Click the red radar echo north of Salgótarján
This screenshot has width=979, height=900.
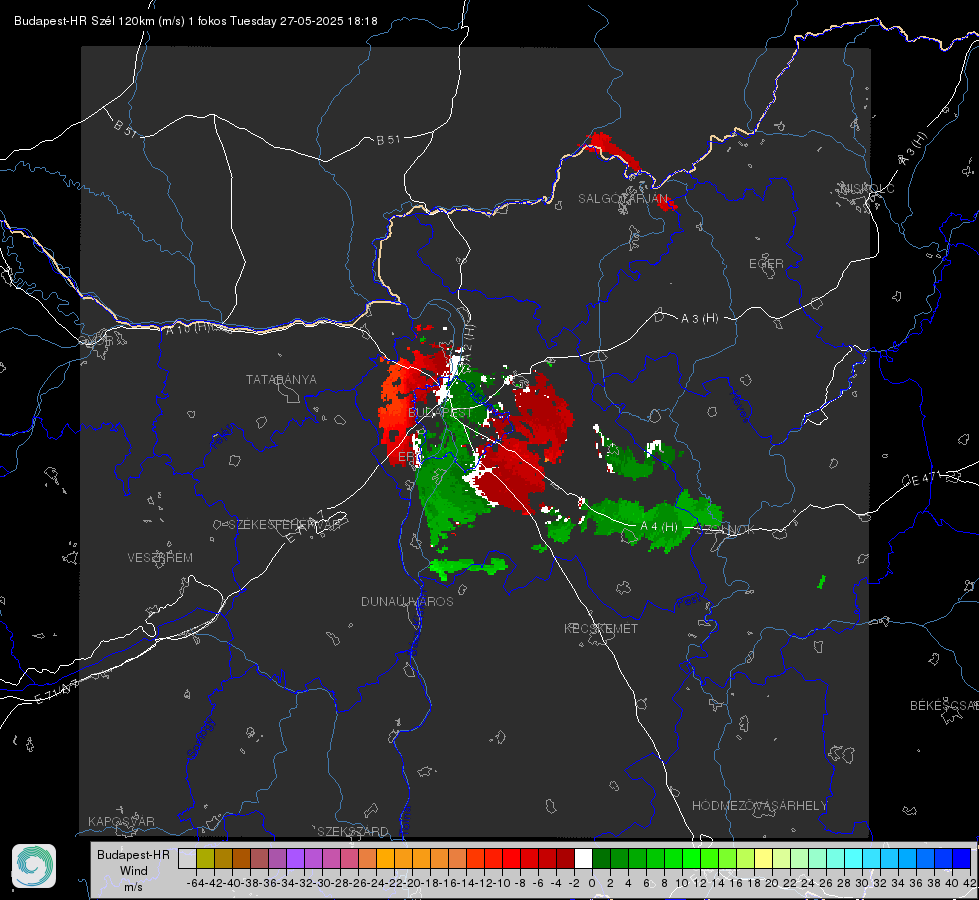pos(613,149)
